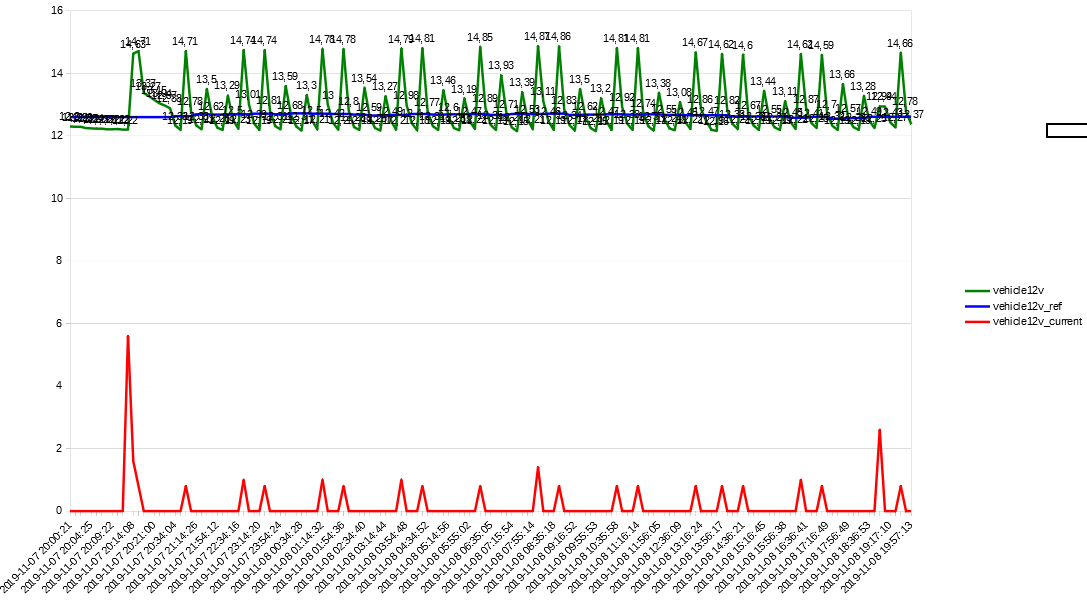Viewport: 1087px width, 604px height.
Task: Click the 13,93 data label
Action: click(501, 66)
